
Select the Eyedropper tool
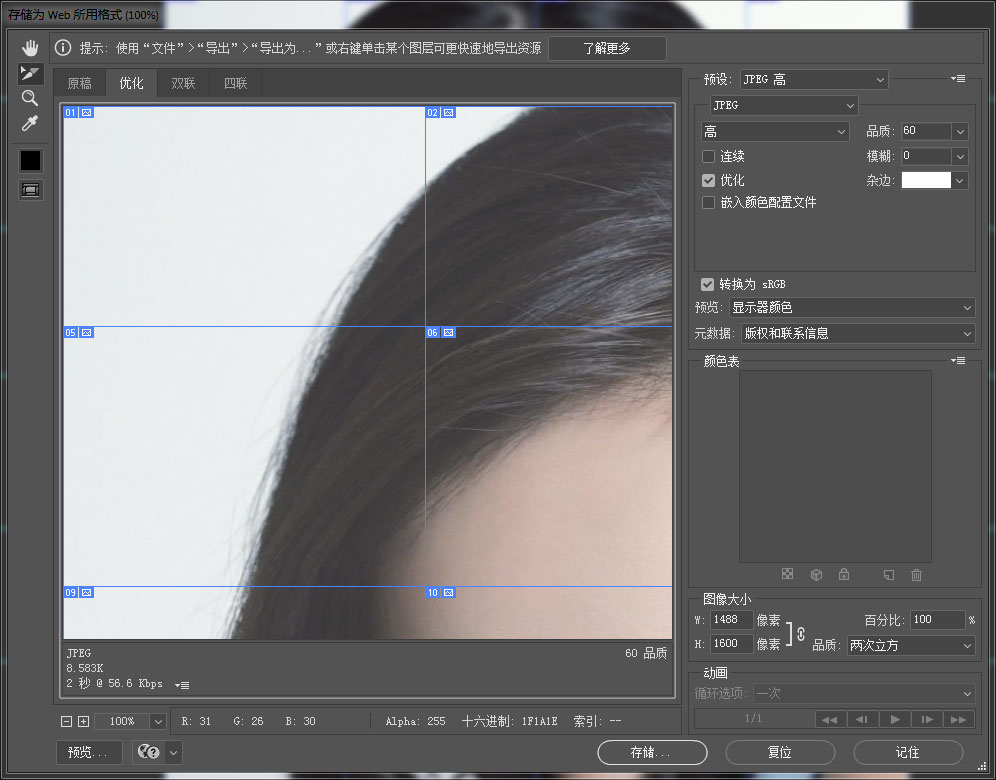(x=30, y=123)
